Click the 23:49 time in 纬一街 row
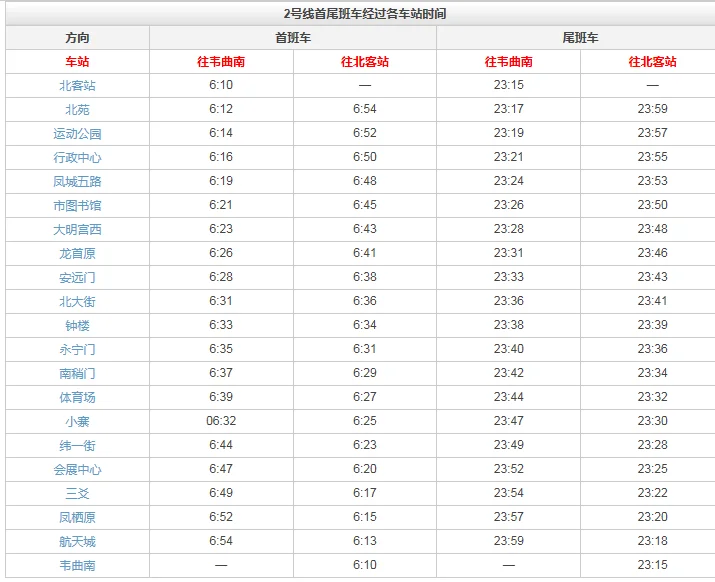Image resolution: width=715 pixels, height=582 pixels. coord(508,445)
